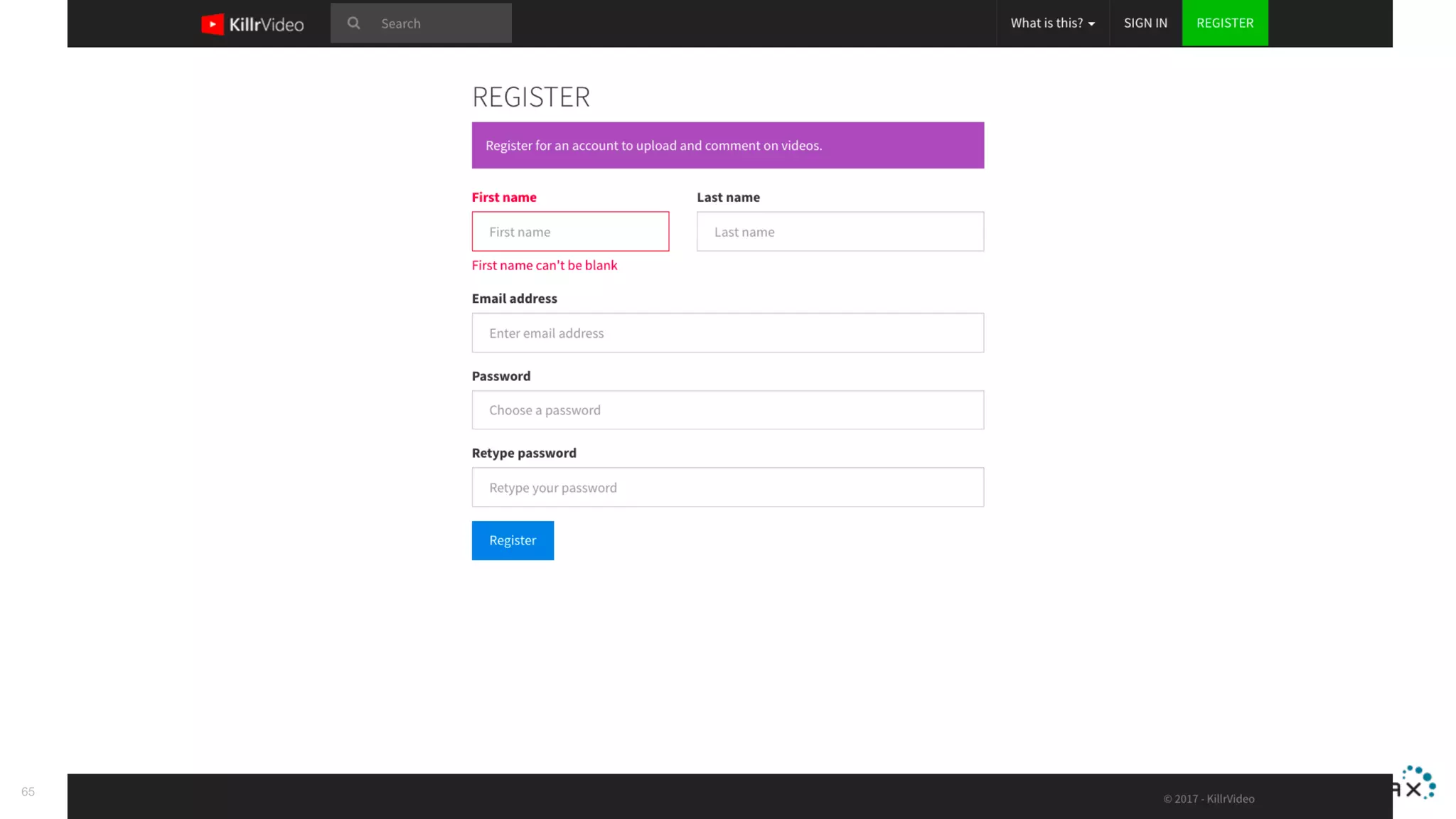The image size is (1456, 819).
Task: Focus the Email address input
Action: [x=727, y=333]
